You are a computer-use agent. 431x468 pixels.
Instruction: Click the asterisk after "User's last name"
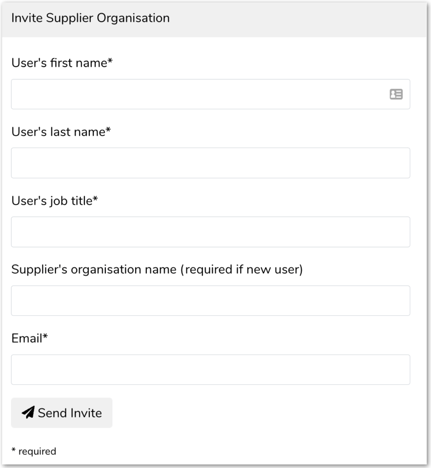[x=108, y=129]
